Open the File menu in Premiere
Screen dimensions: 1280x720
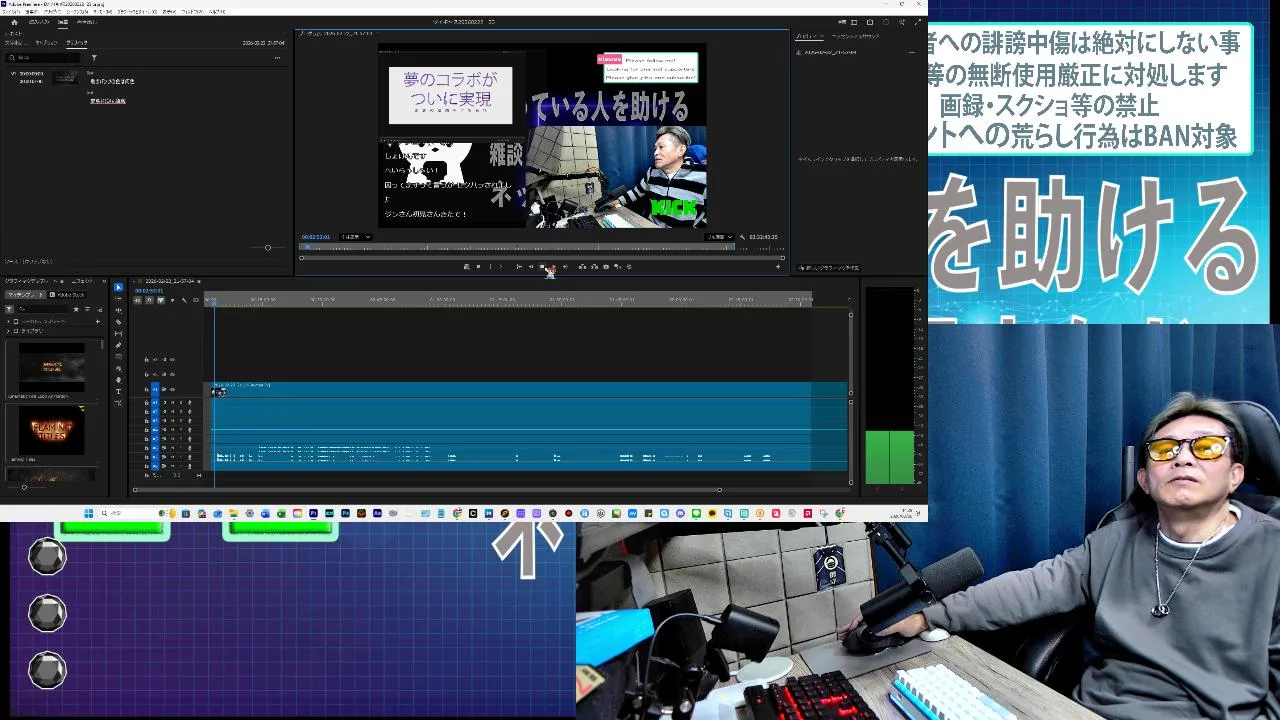click(x=11, y=12)
